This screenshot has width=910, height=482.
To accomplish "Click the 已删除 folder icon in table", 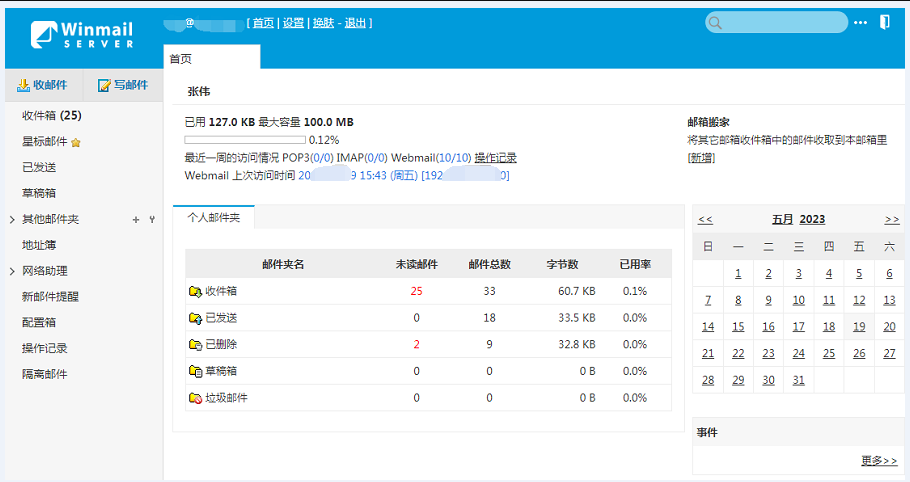I will [195, 344].
